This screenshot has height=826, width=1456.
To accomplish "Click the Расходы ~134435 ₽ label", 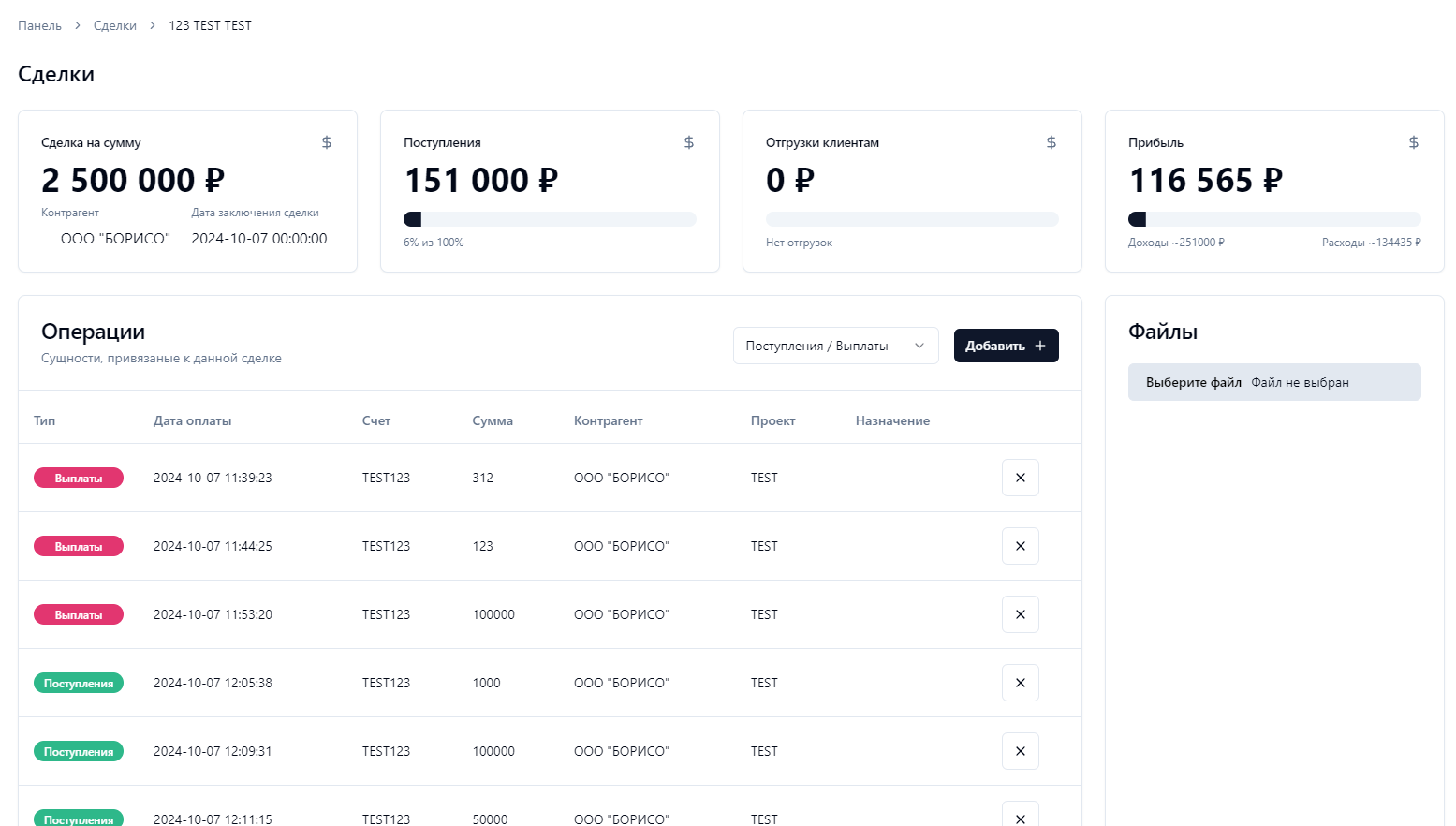I will coord(1372,243).
